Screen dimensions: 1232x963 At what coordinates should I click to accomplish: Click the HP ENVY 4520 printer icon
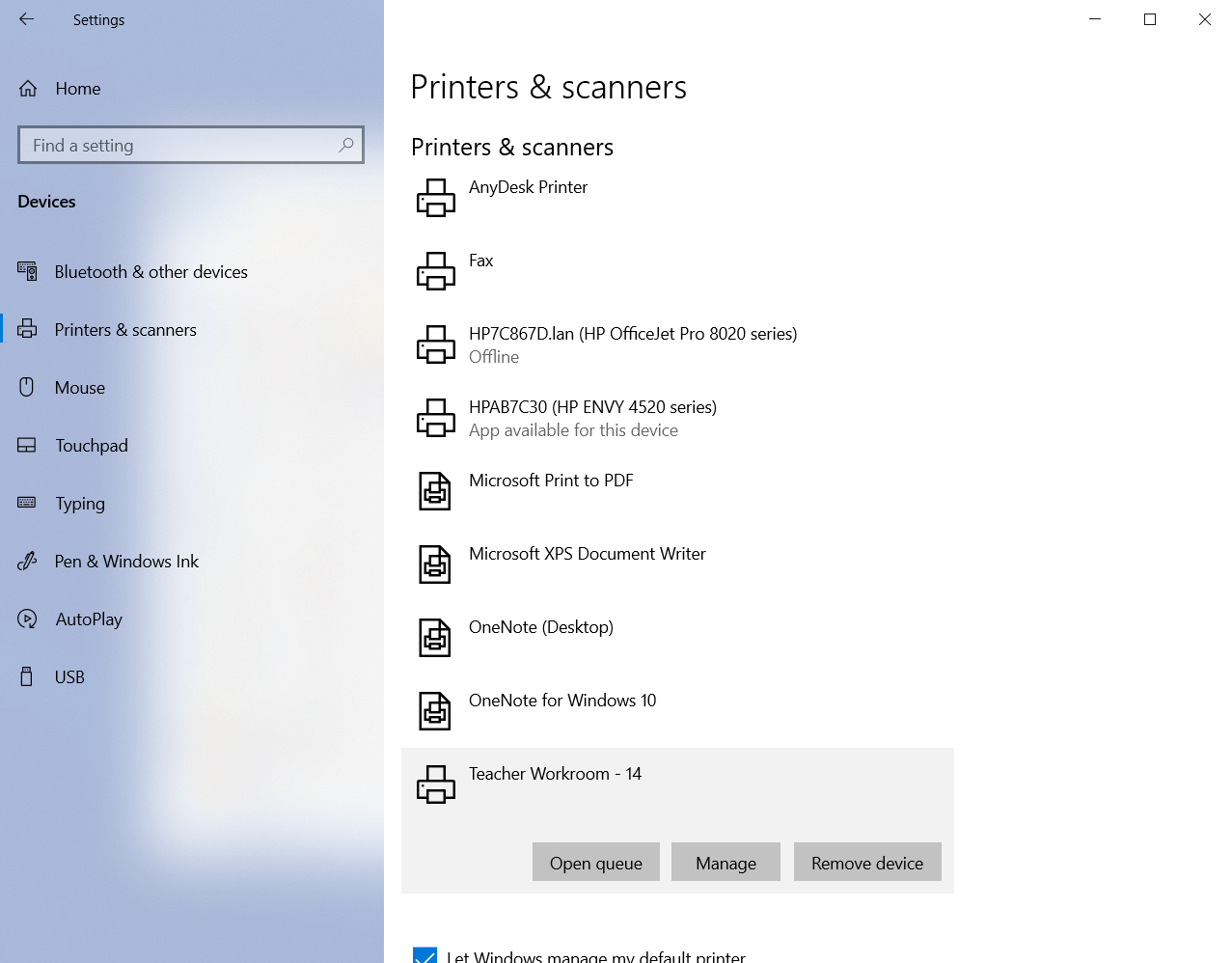click(x=436, y=418)
